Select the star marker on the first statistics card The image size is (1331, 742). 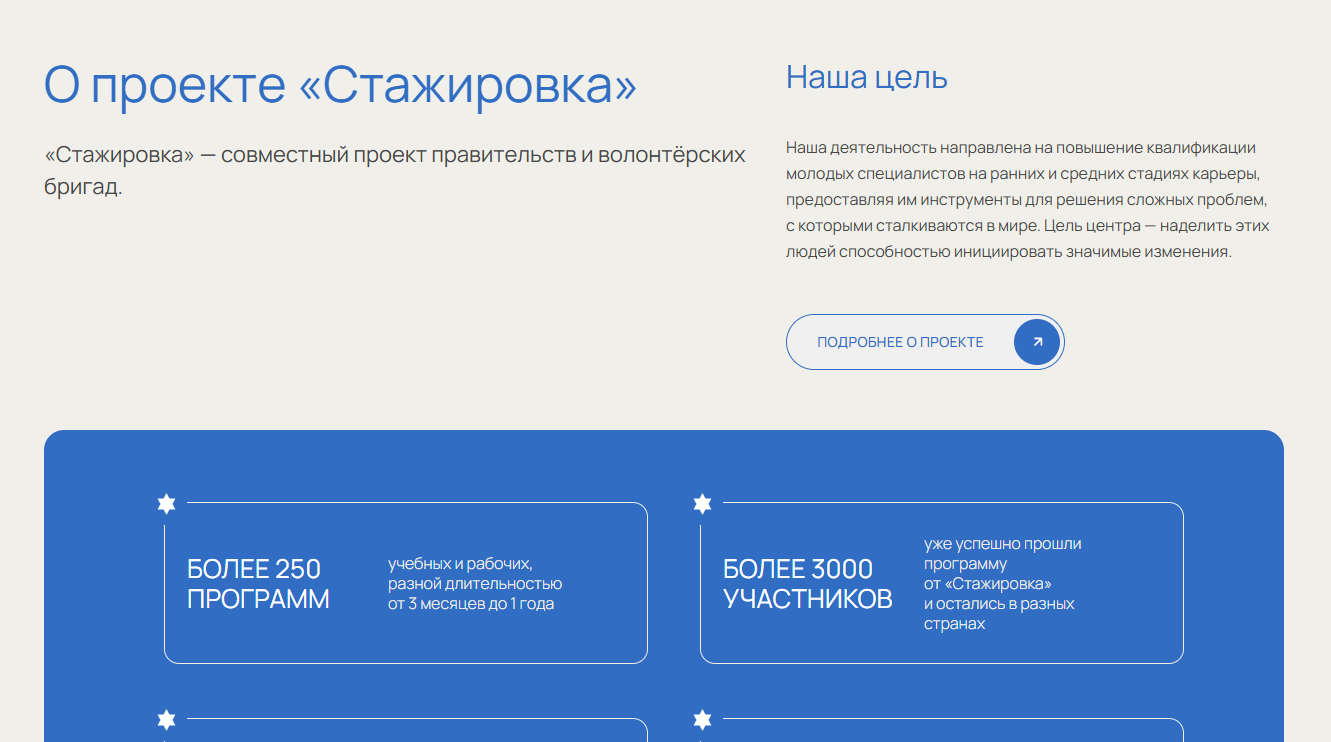point(166,504)
